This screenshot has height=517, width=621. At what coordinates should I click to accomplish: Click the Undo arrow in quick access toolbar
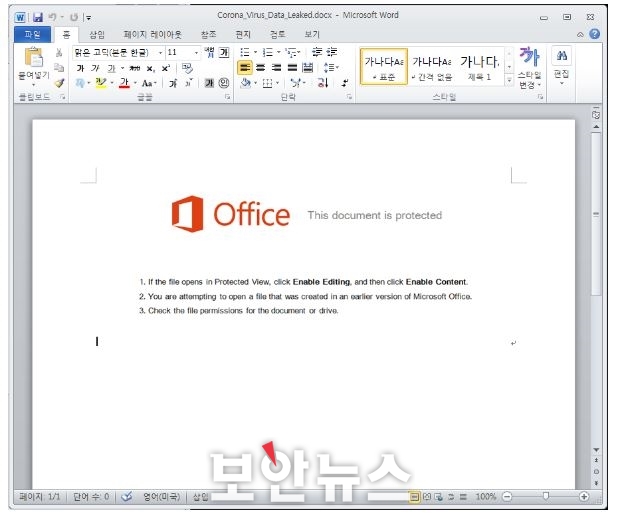52,17
